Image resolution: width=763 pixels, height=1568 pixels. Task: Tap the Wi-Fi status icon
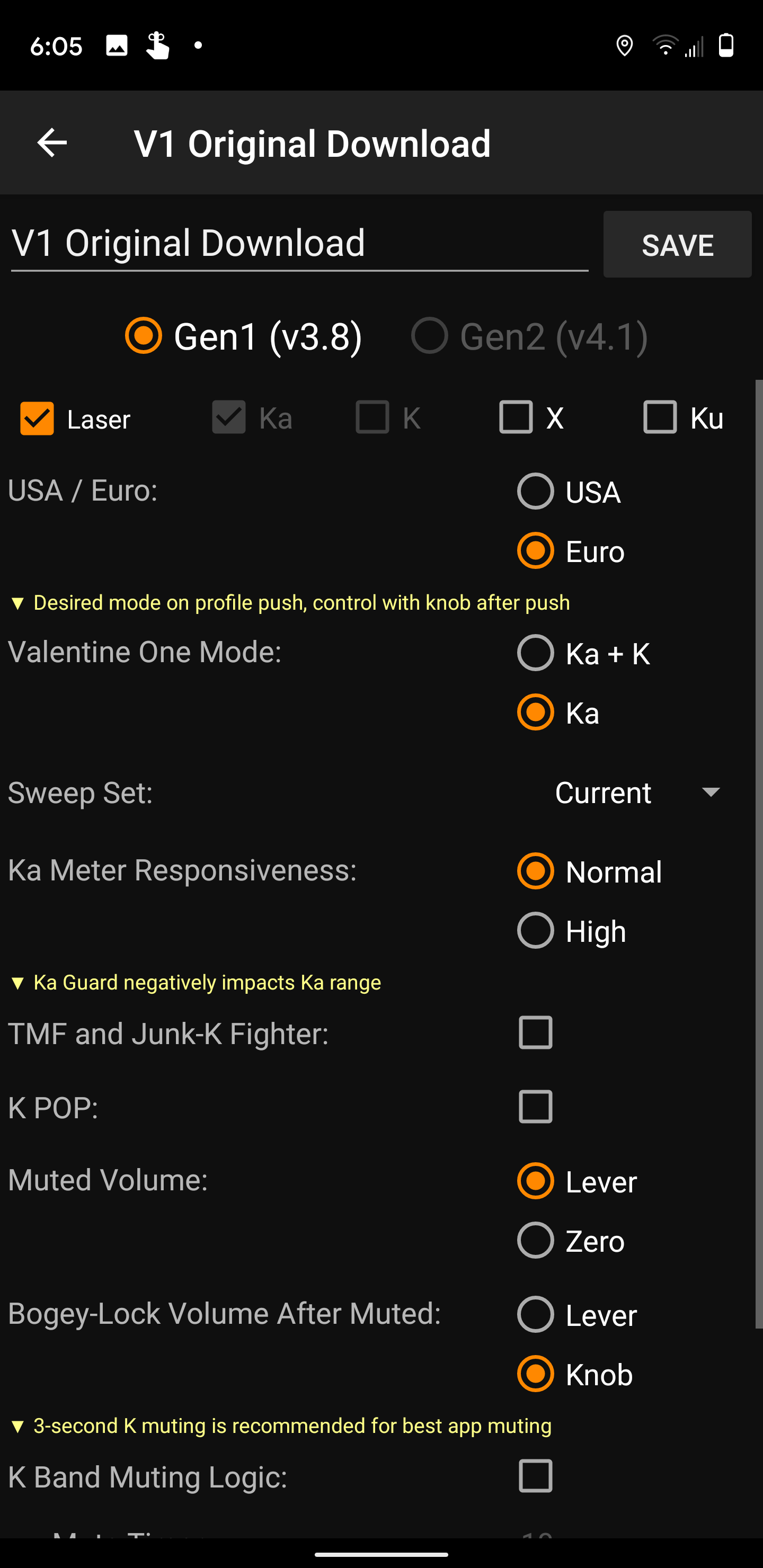click(x=665, y=46)
